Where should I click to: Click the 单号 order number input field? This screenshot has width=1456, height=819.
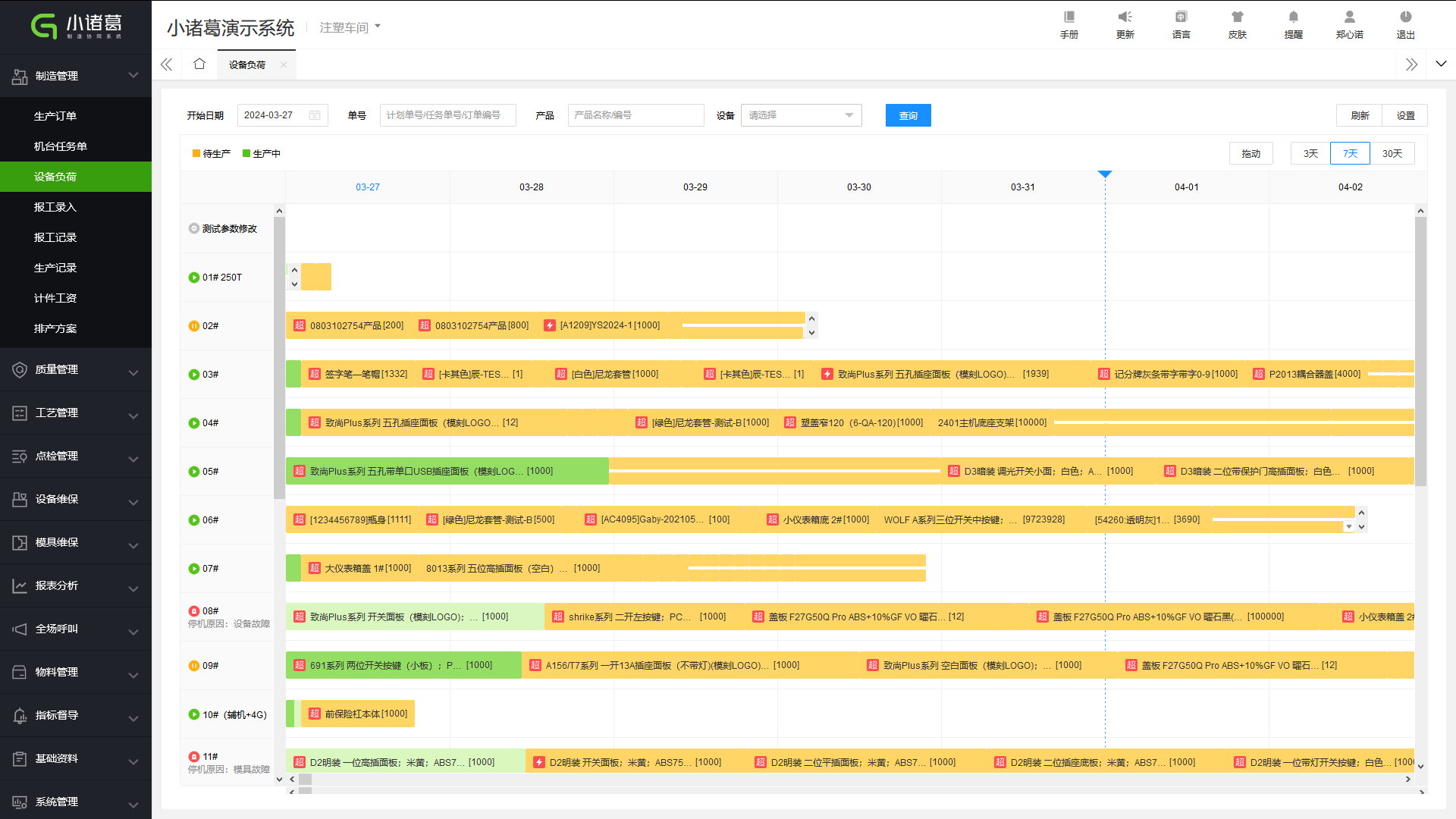447,115
